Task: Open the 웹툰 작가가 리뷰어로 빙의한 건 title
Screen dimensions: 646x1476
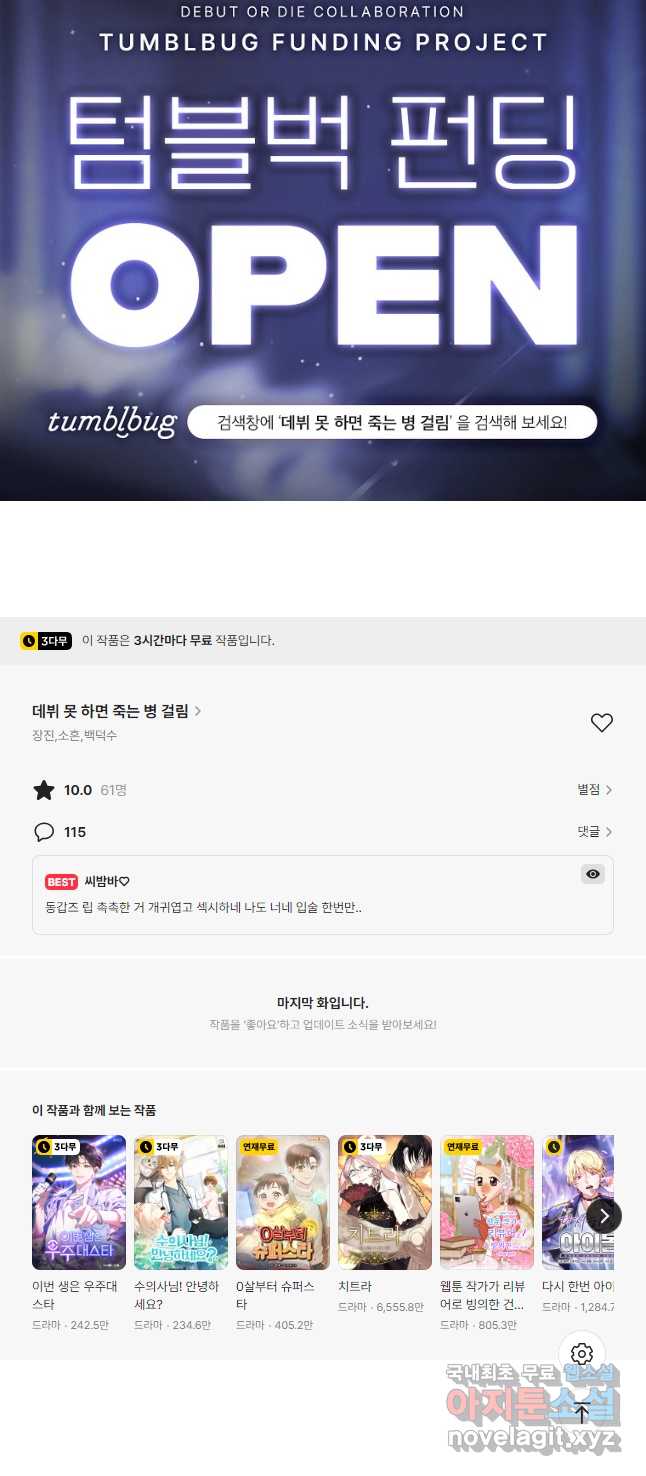Action: (485, 1296)
